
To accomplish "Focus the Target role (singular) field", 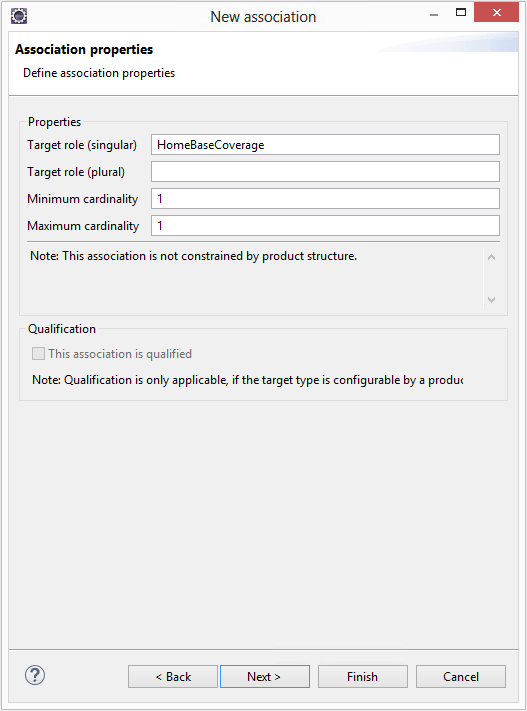I will [x=325, y=145].
